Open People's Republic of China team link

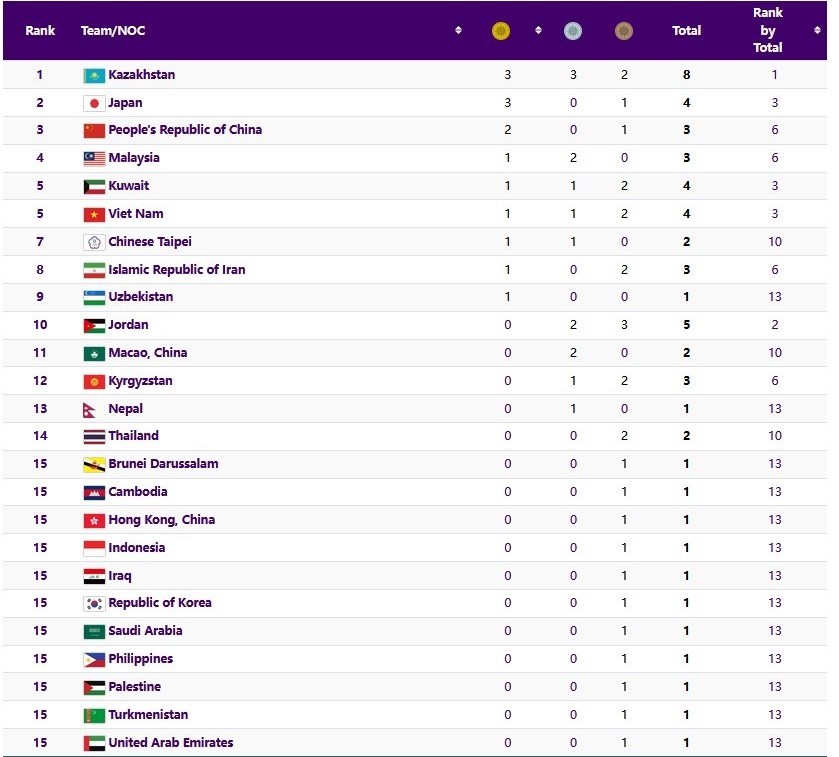click(185, 130)
